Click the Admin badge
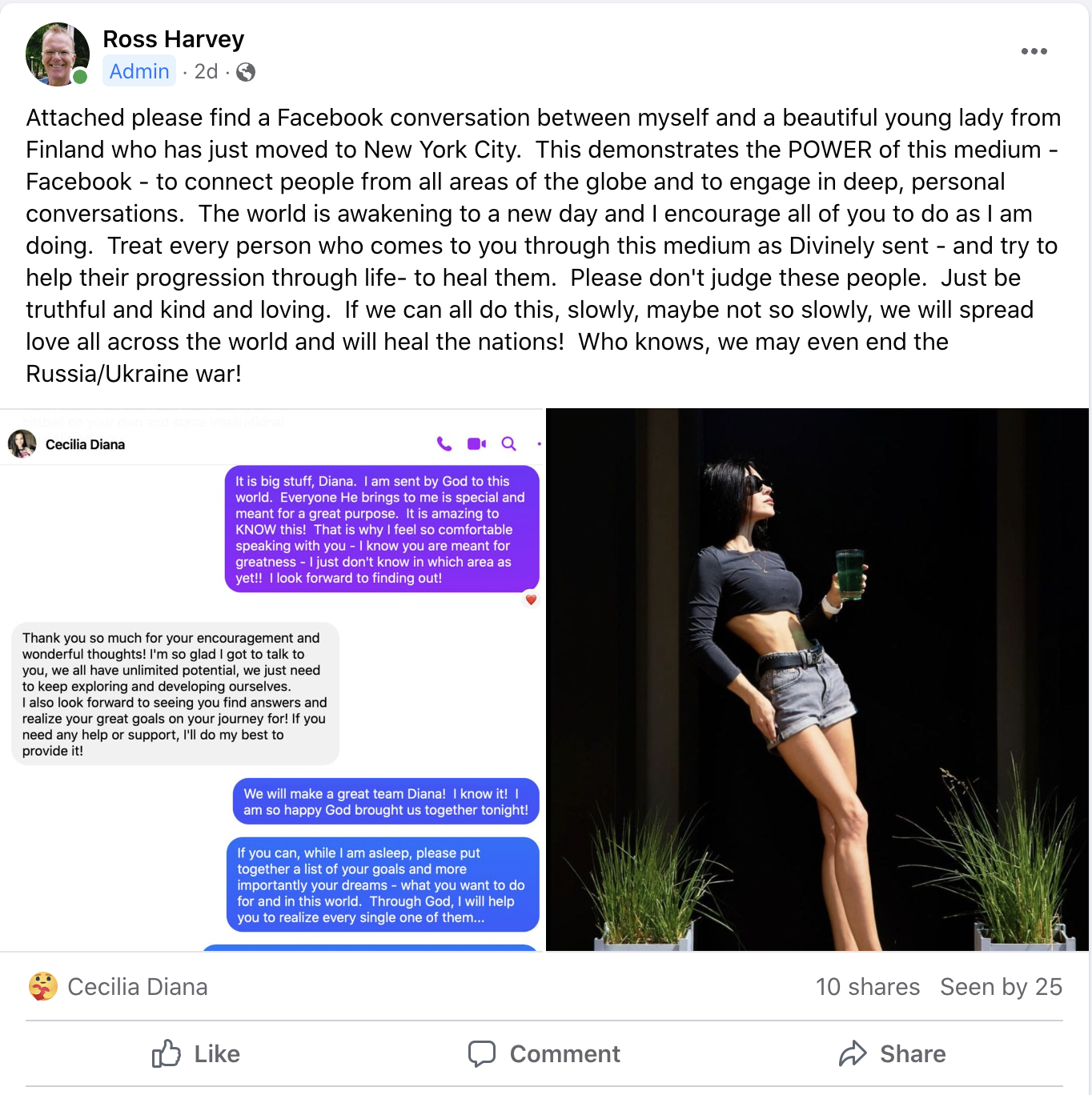Image resolution: width=1092 pixels, height=1095 pixels. coord(139,71)
